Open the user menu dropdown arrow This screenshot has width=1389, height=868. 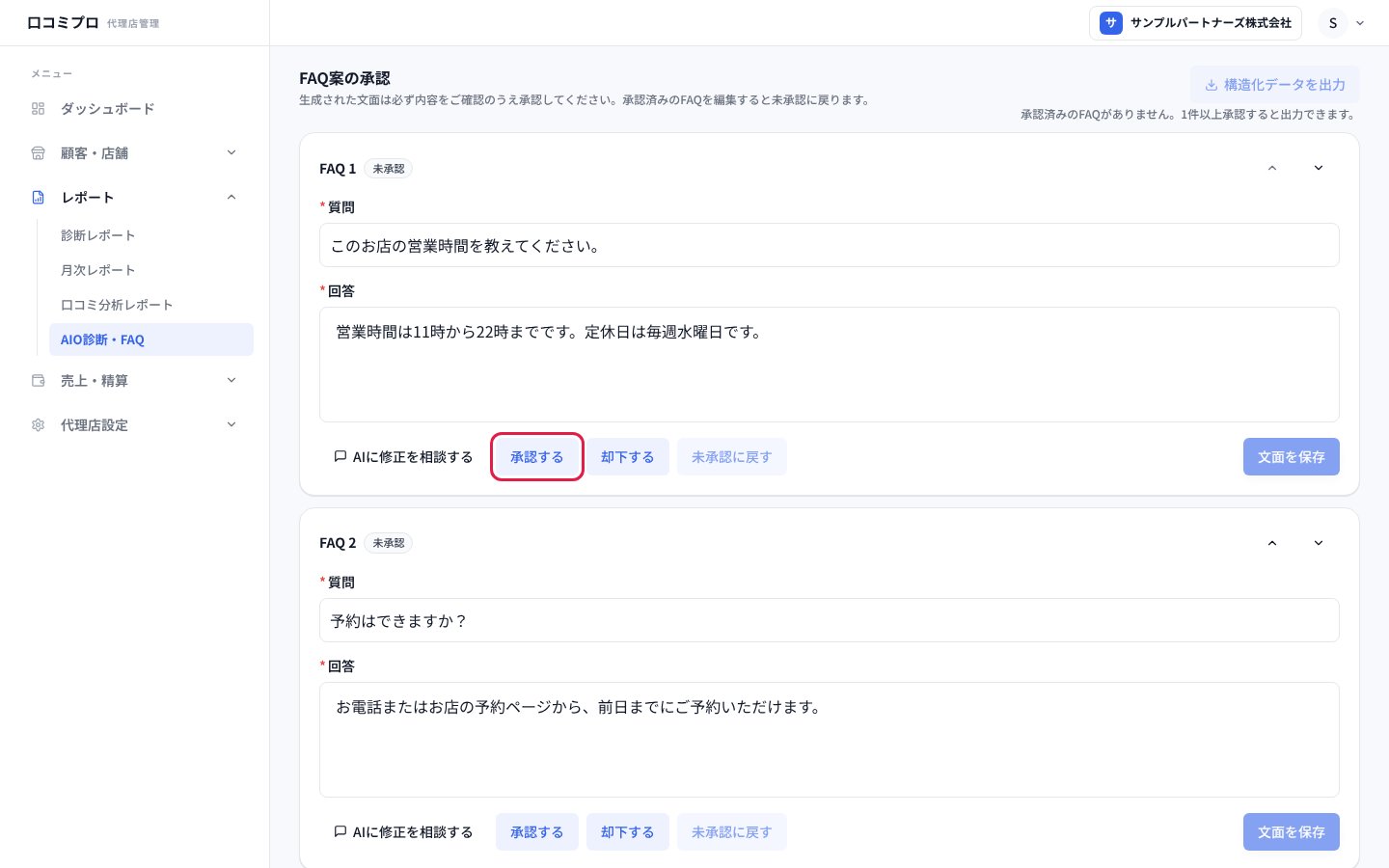click(x=1360, y=23)
